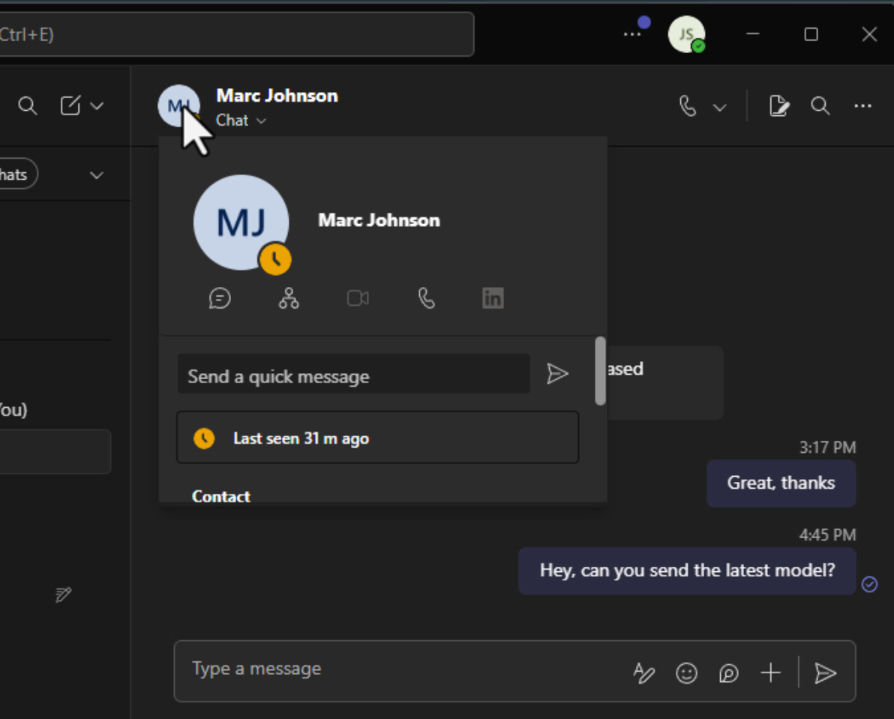Start a new chat from the sidebar

coord(70,105)
